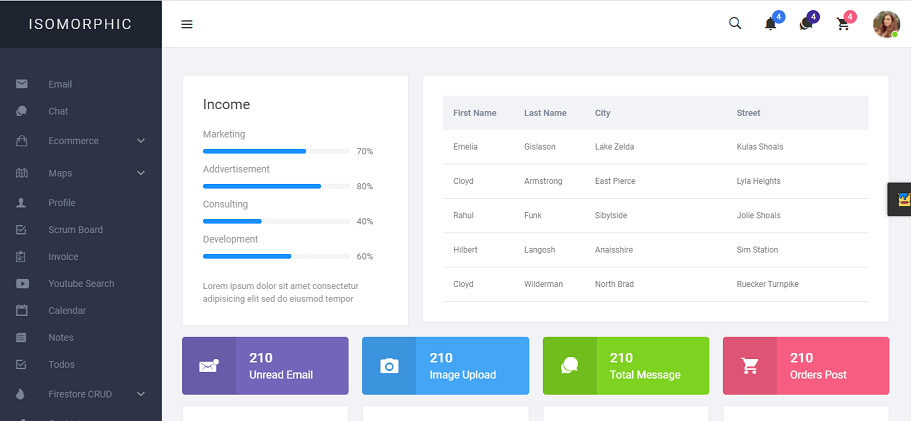Click the Marketing progress bar
911x421 pixels.
click(276, 151)
